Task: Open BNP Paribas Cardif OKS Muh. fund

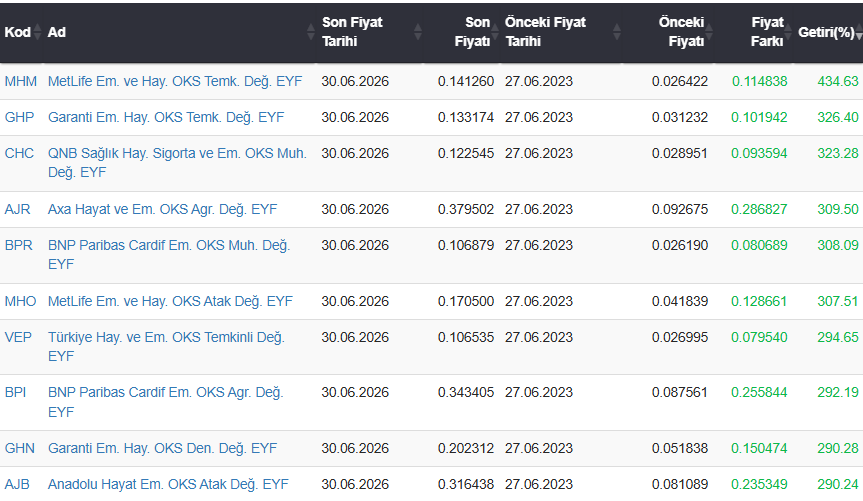Action: pyautogui.click(x=168, y=254)
